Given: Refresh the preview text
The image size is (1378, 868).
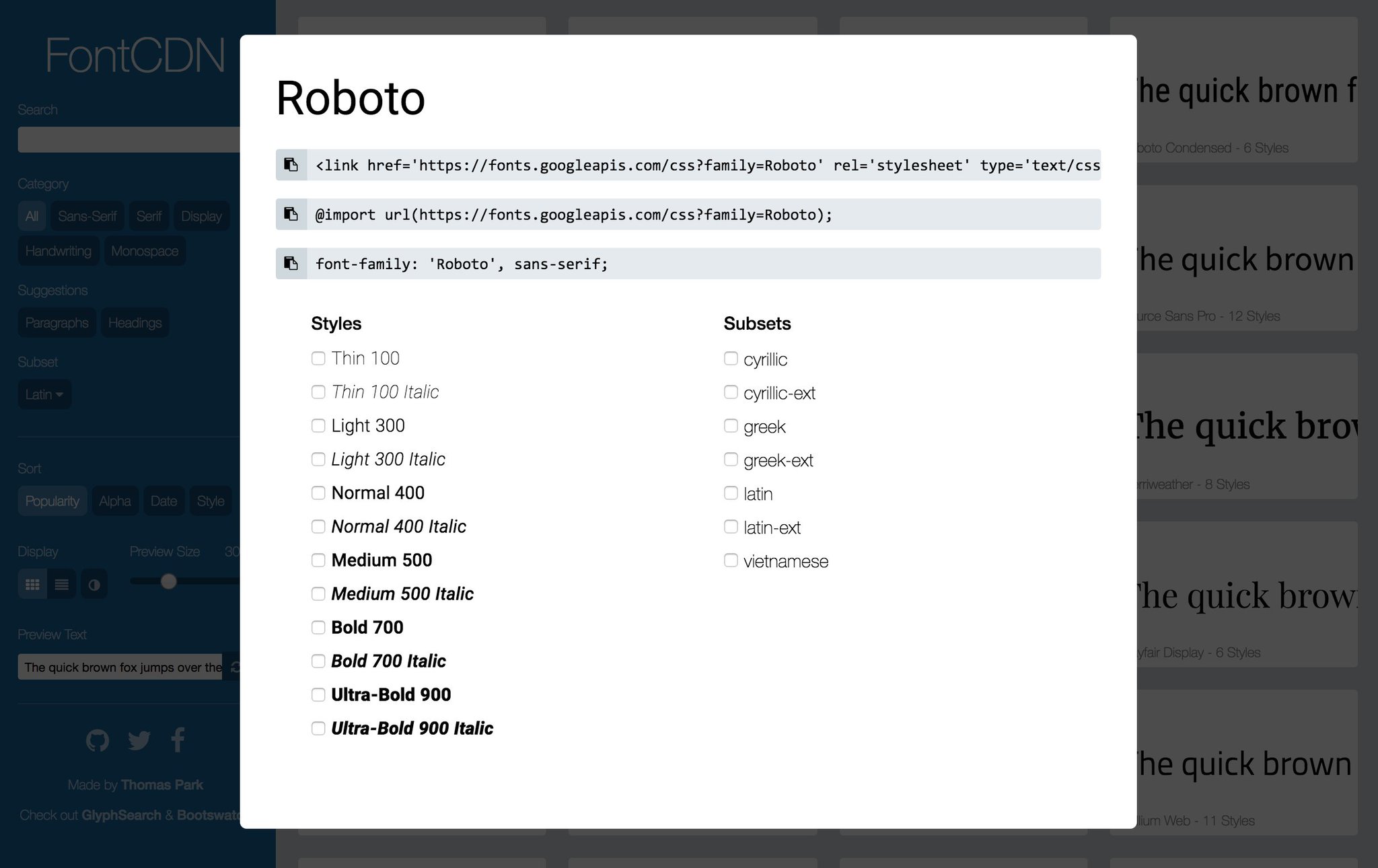Looking at the screenshot, I should [x=234, y=667].
